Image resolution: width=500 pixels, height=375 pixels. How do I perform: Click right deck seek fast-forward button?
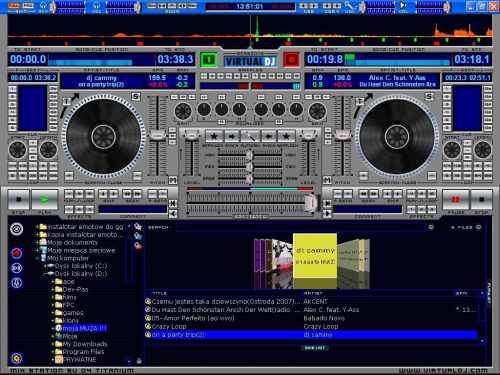[374, 194]
